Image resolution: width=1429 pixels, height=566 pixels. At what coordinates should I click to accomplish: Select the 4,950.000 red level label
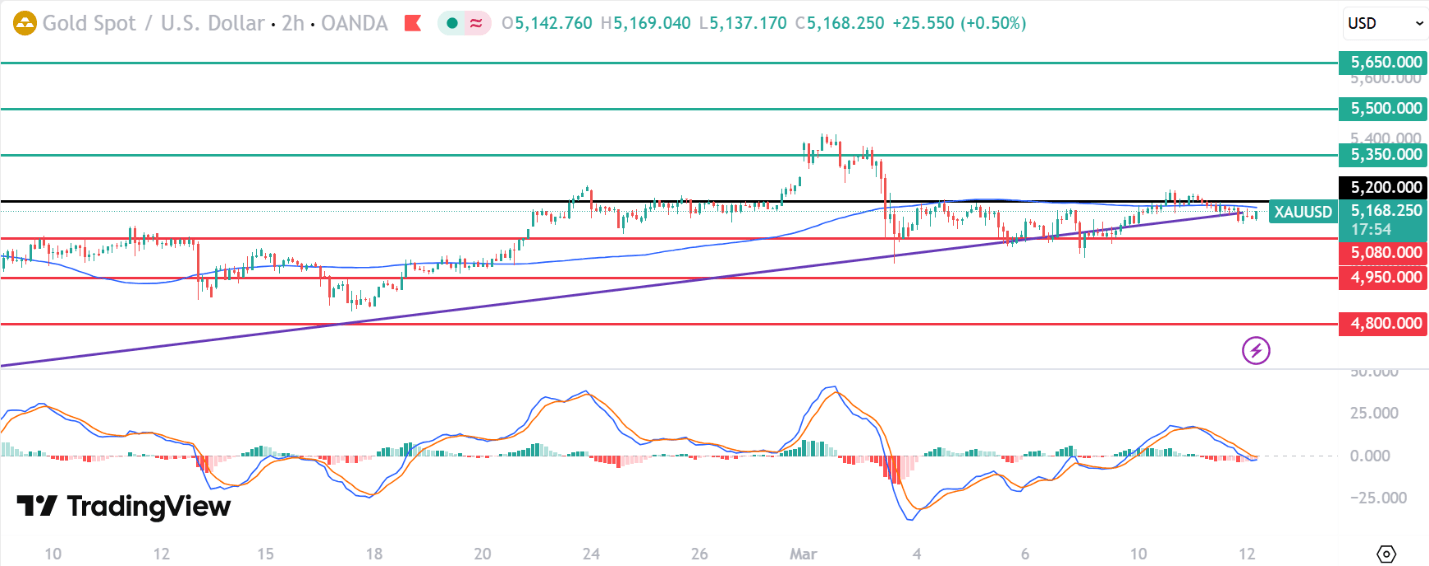pyautogui.click(x=1384, y=277)
